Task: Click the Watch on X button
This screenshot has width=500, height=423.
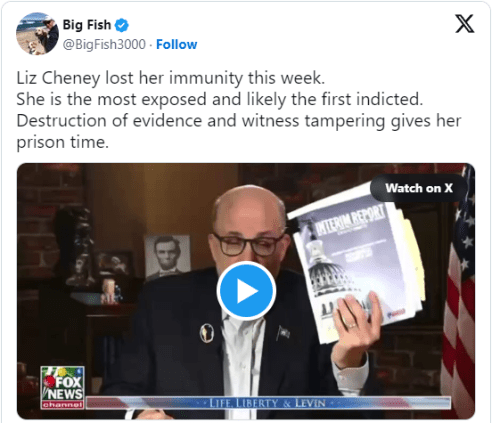Action: point(419,188)
